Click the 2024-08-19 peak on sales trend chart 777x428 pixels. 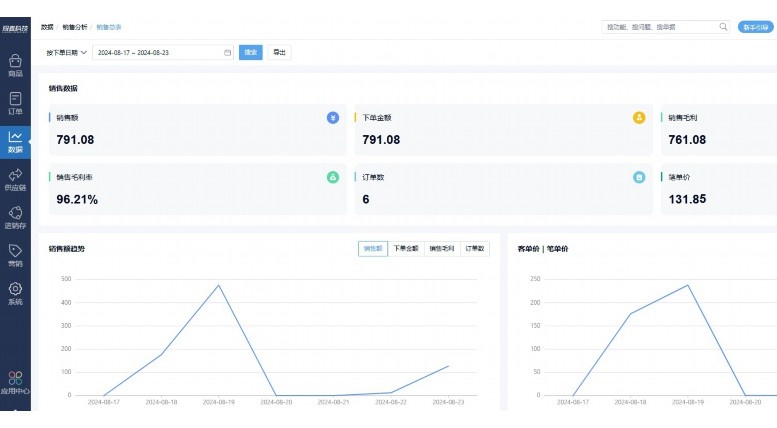[219, 285]
